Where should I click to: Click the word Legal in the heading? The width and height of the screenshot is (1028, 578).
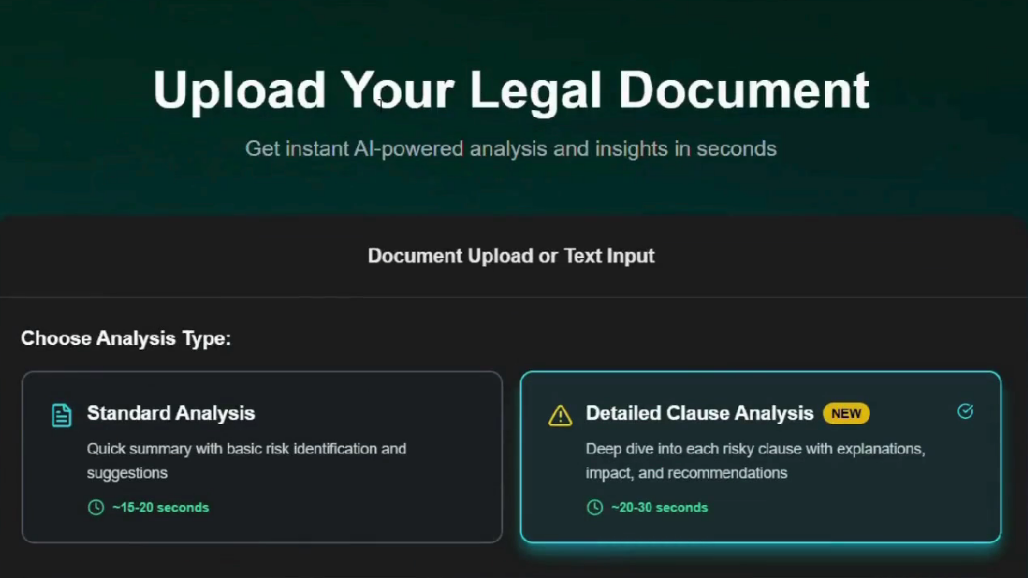(x=536, y=90)
